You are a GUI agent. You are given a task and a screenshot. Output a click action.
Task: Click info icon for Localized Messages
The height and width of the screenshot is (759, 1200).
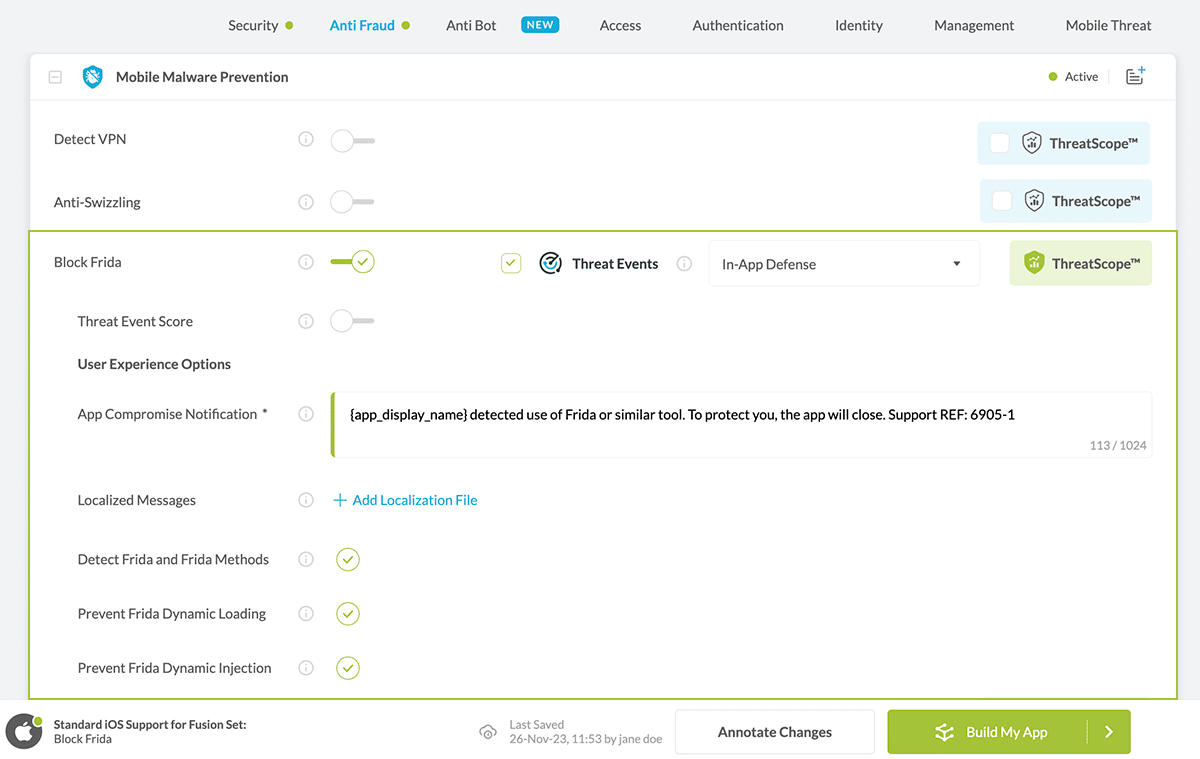(306, 500)
